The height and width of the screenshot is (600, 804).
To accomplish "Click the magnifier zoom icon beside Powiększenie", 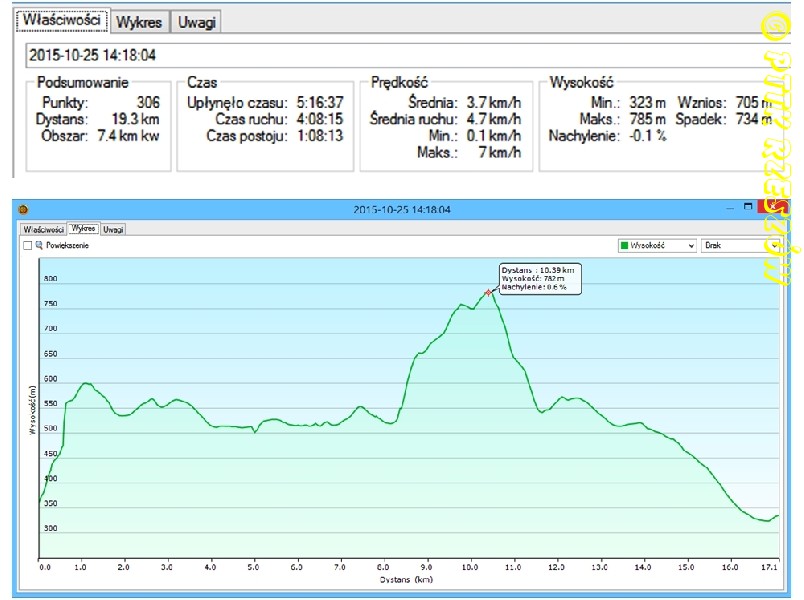I will 39,245.
